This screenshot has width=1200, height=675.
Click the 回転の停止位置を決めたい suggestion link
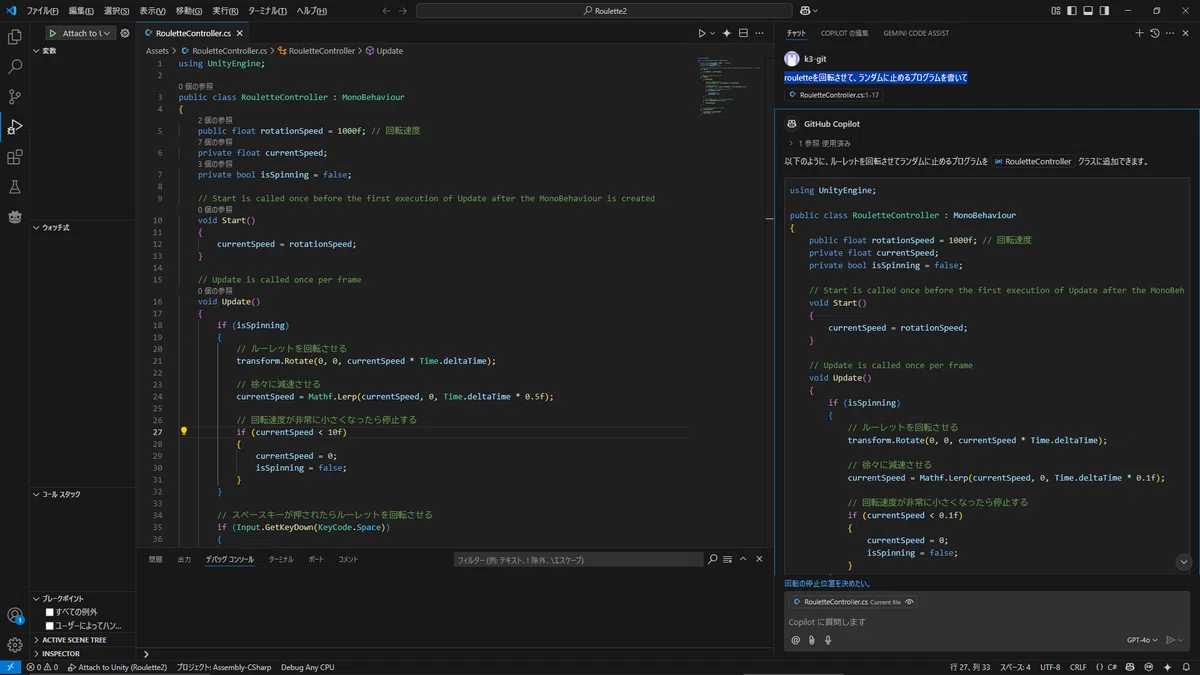click(827, 583)
